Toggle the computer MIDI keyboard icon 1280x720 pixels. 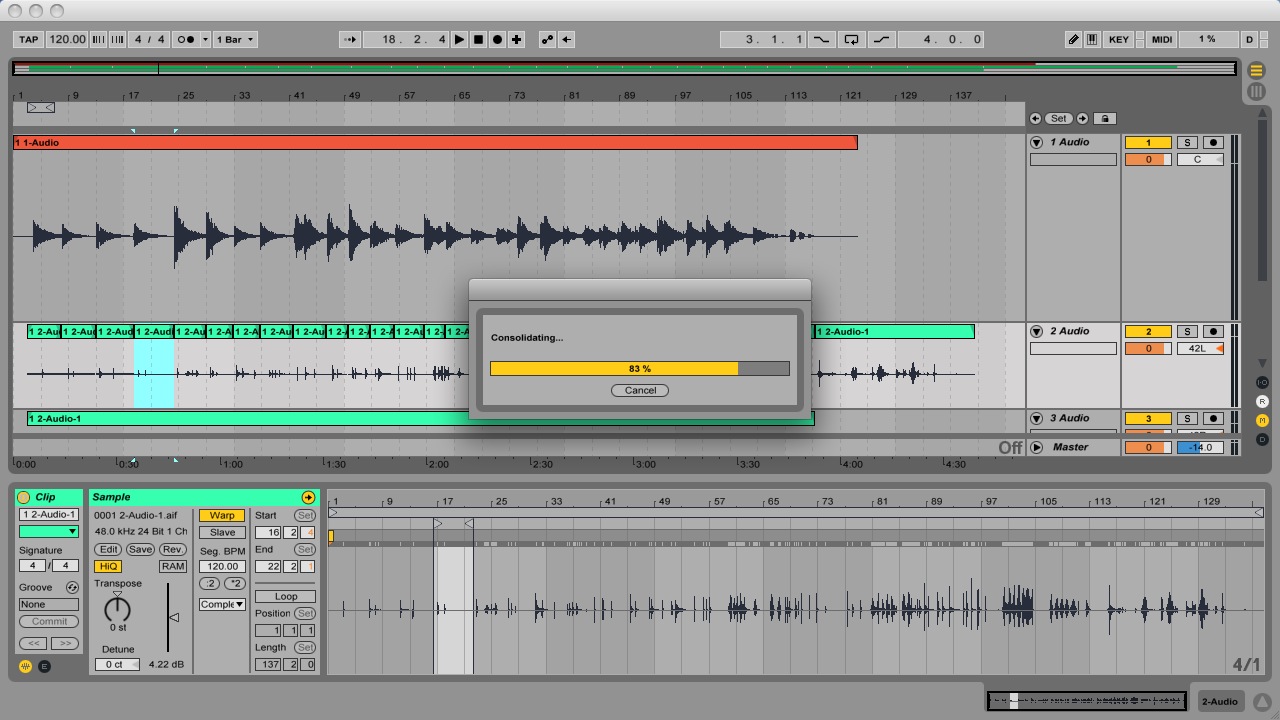tap(1092, 40)
